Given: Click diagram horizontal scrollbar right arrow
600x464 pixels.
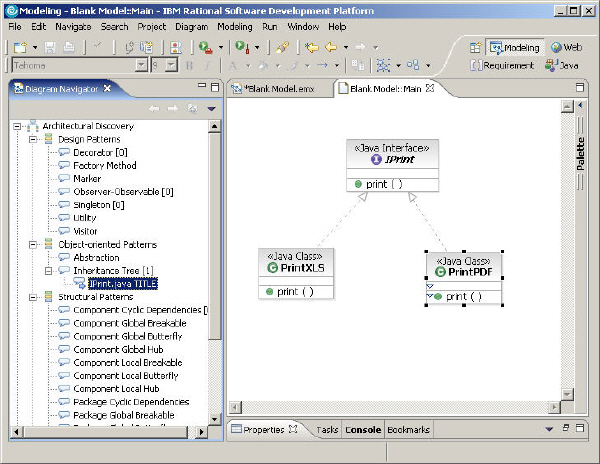Looking at the screenshot, I should 554,407.
